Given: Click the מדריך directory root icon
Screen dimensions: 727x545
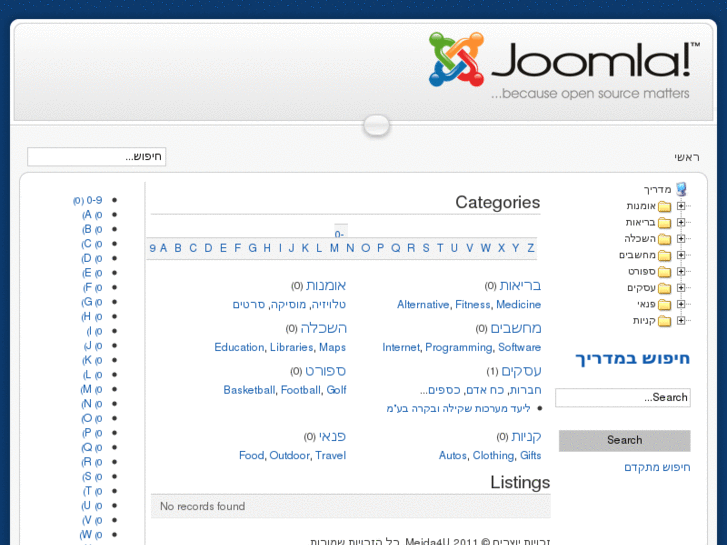Looking at the screenshot, I should click(681, 189).
